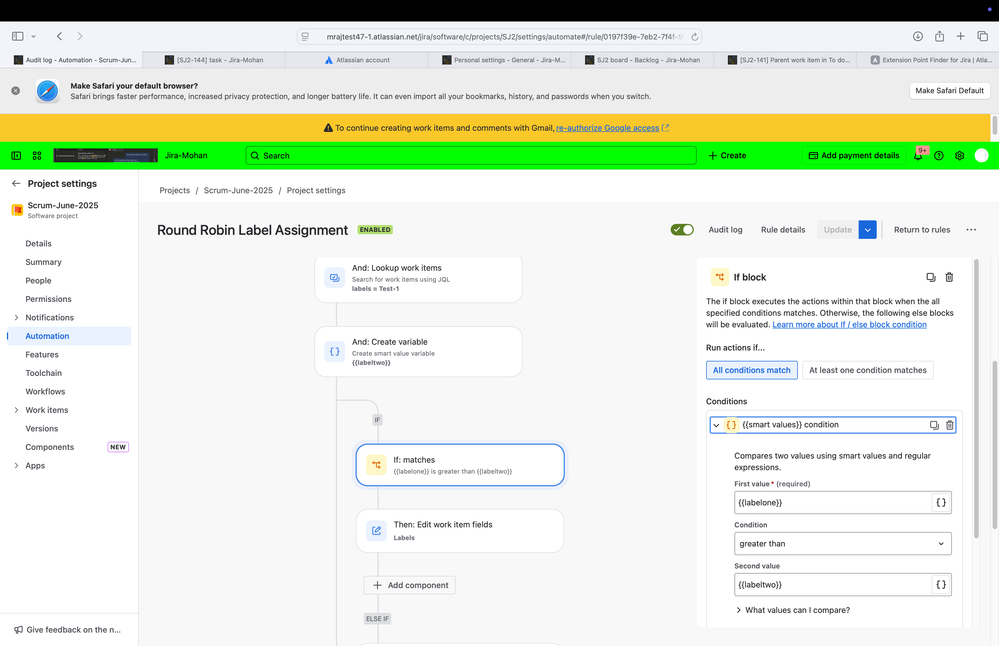Viewport: 999px width, 646px height.
Task: Collapse the smart values condition chevron
Action: 716,425
